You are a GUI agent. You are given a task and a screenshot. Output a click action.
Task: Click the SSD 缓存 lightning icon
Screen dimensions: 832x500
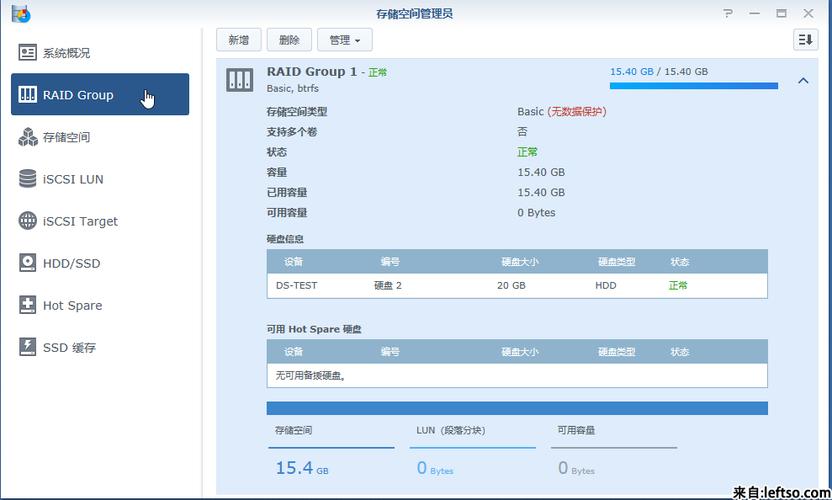coord(28,347)
